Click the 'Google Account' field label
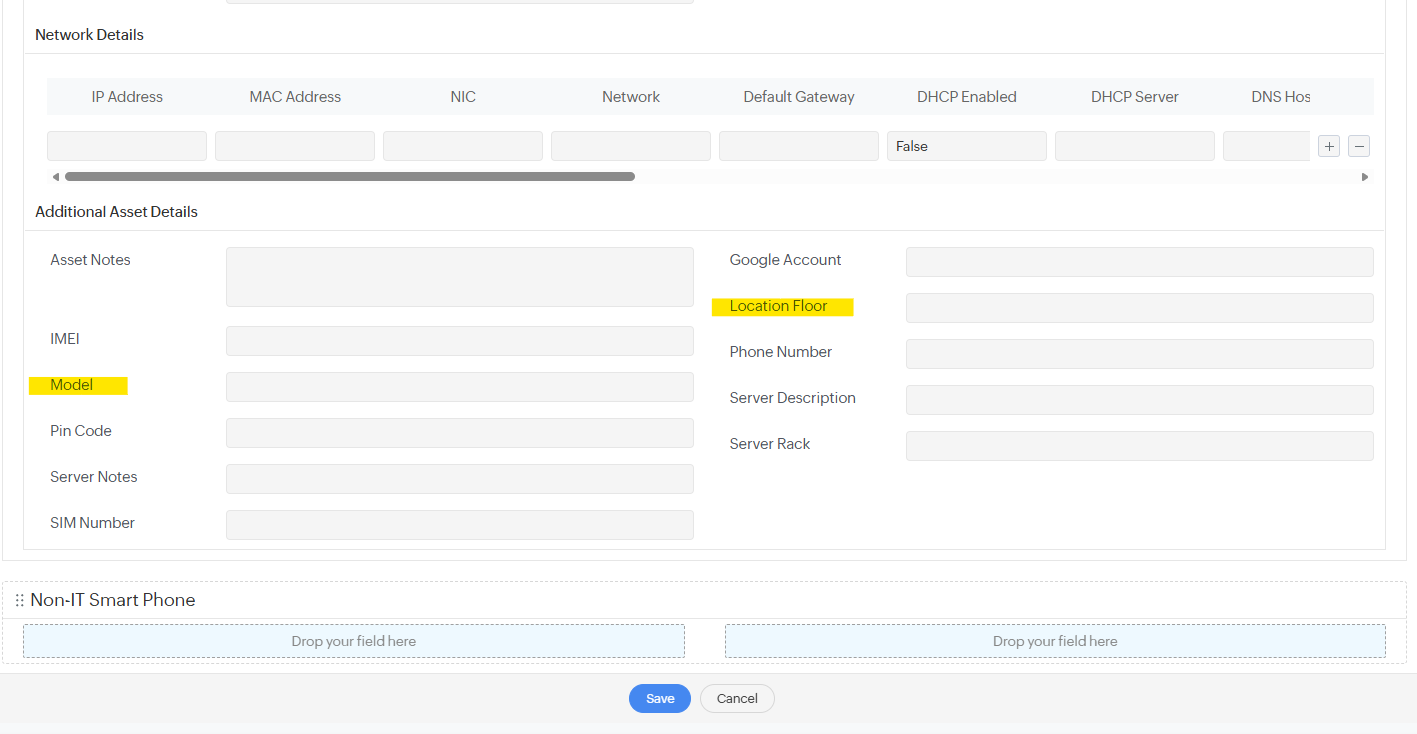Viewport: 1417px width, 734px height. (x=785, y=260)
